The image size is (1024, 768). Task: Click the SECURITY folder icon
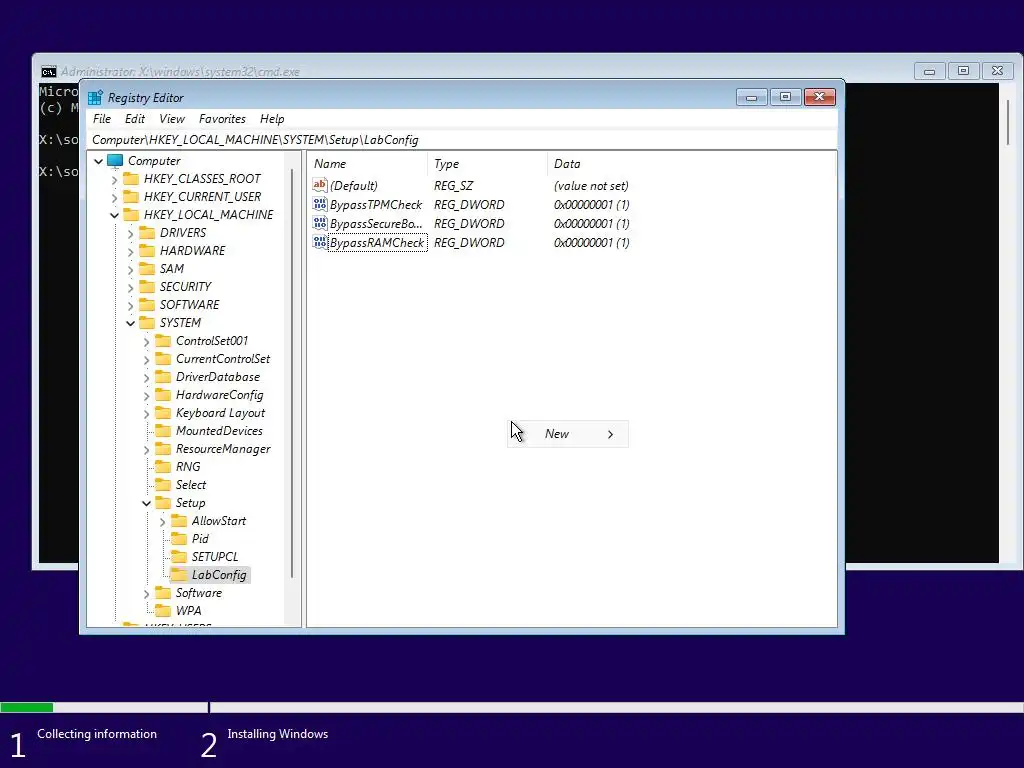pos(148,287)
